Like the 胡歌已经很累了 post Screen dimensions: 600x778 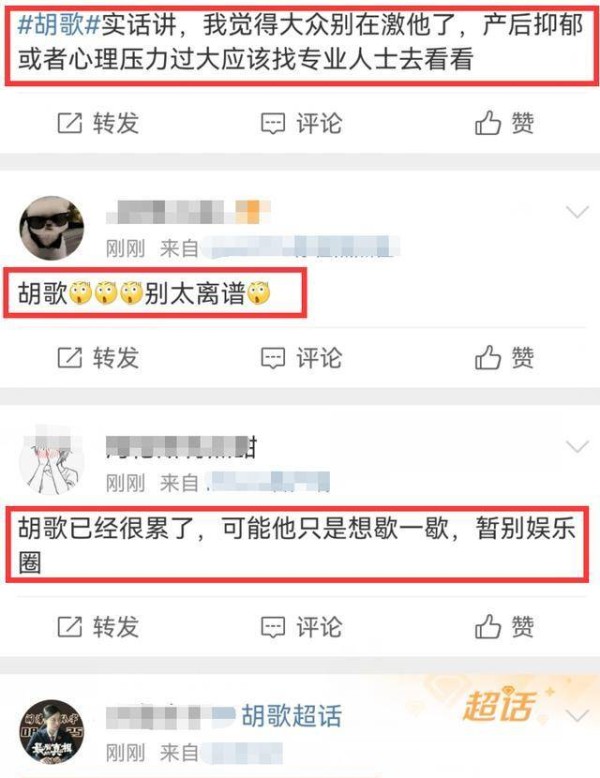pos(504,627)
